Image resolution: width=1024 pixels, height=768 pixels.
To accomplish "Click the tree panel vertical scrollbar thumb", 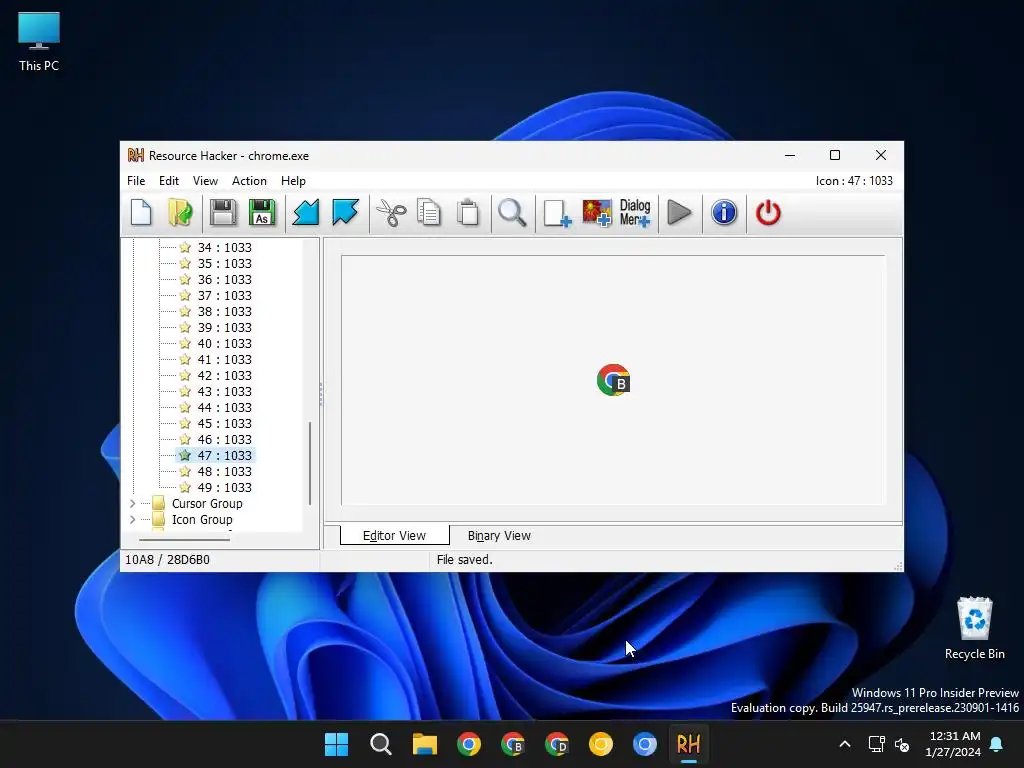I will click(310, 464).
